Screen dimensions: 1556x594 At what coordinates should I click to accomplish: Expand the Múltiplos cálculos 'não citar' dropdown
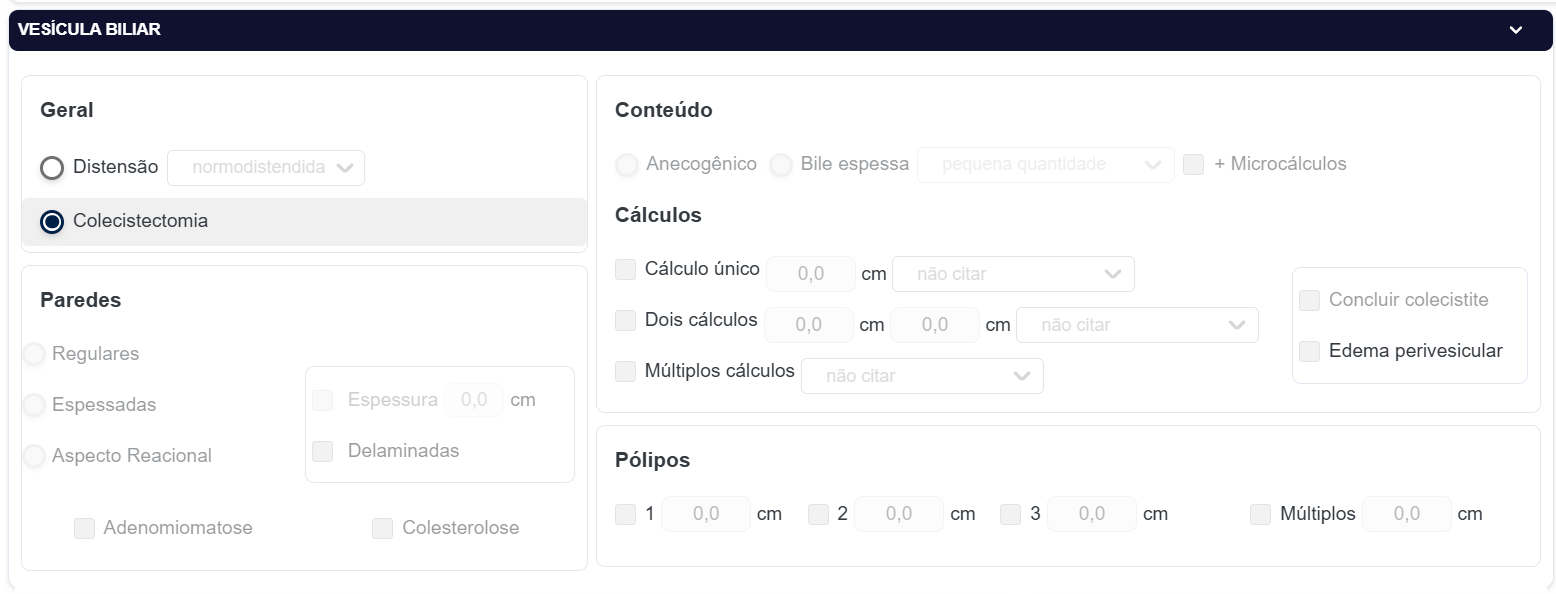(922, 376)
